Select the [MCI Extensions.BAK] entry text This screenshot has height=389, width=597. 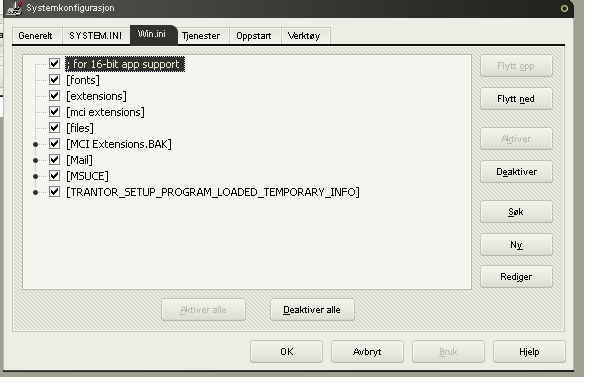click(x=119, y=144)
